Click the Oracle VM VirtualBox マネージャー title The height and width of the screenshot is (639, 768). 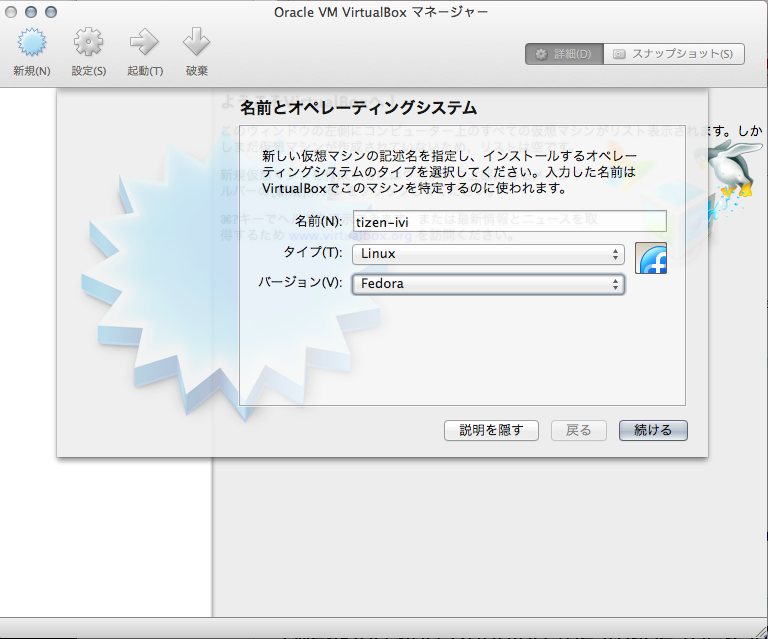pyautogui.click(x=381, y=12)
